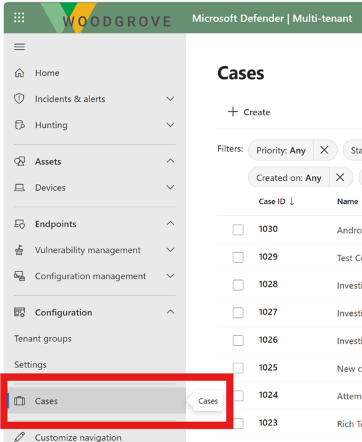Viewport: 362px width, 442px height.
Task: Click the Create button
Action: click(x=249, y=112)
